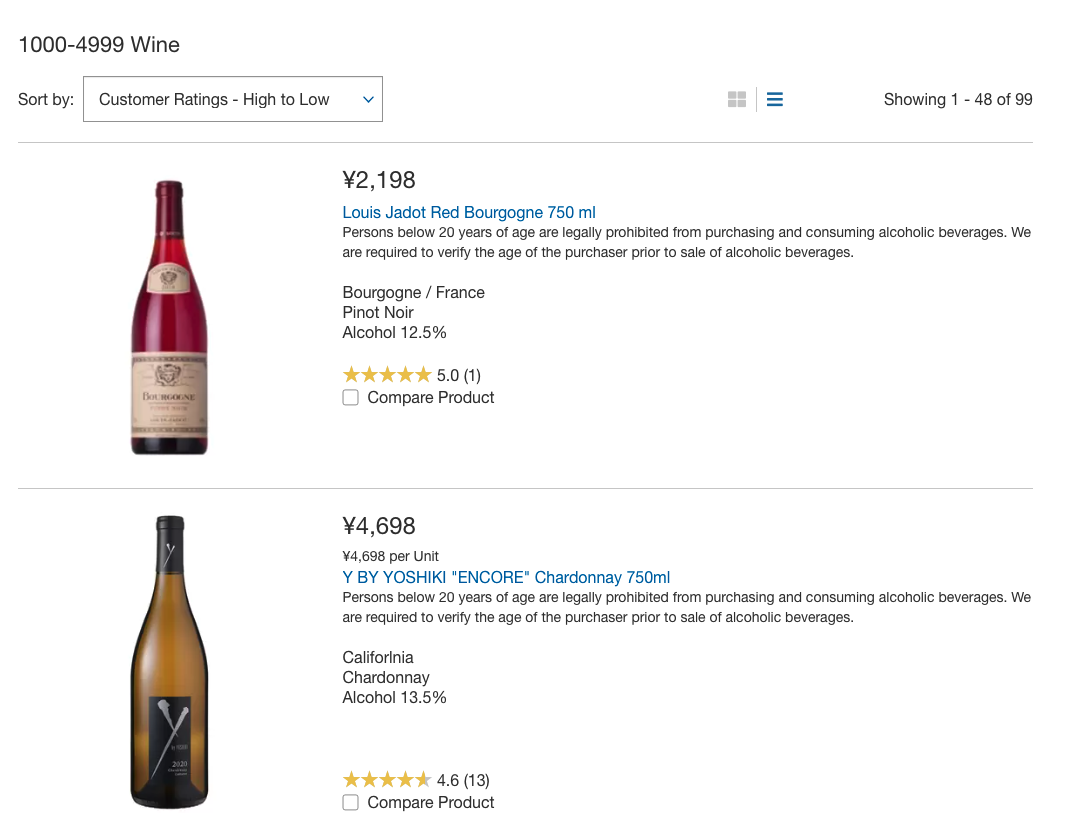Click Compare Product label under Louis Jadot

[x=430, y=398]
